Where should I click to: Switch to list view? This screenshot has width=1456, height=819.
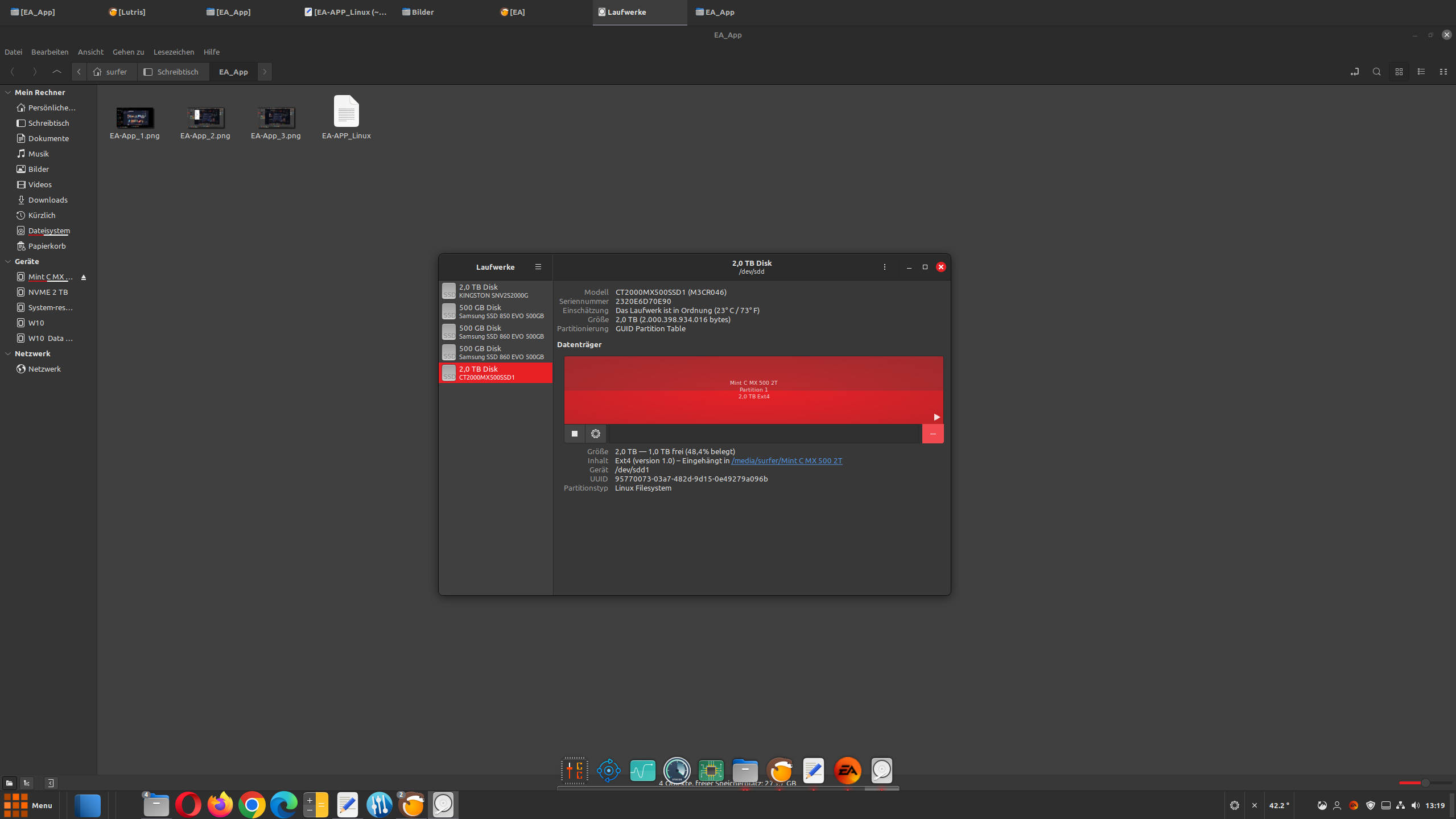[1421, 72]
